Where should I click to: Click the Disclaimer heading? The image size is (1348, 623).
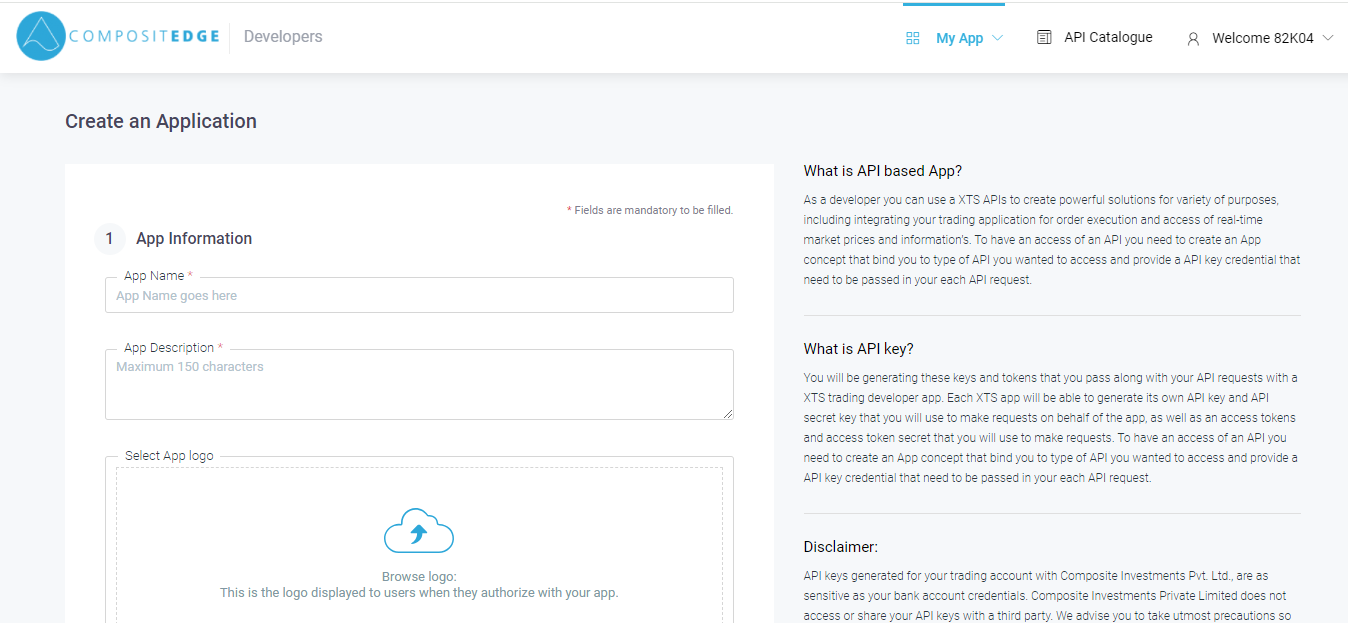click(x=840, y=547)
